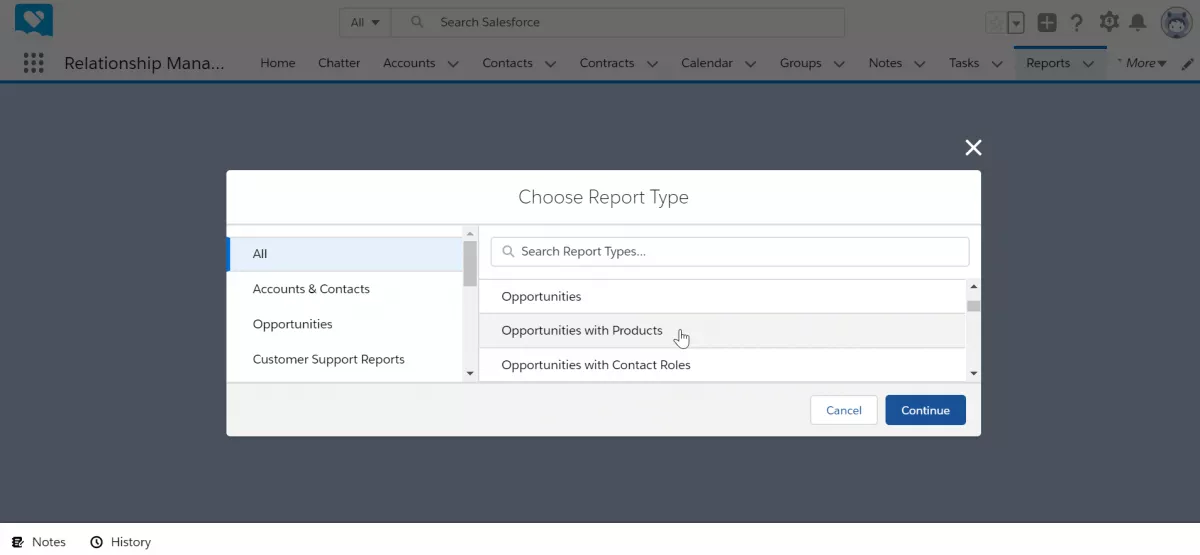Click the Salesforce heart logo
Image resolution: width=1200 pixels, height=555 pixels.
coord(34,20)
